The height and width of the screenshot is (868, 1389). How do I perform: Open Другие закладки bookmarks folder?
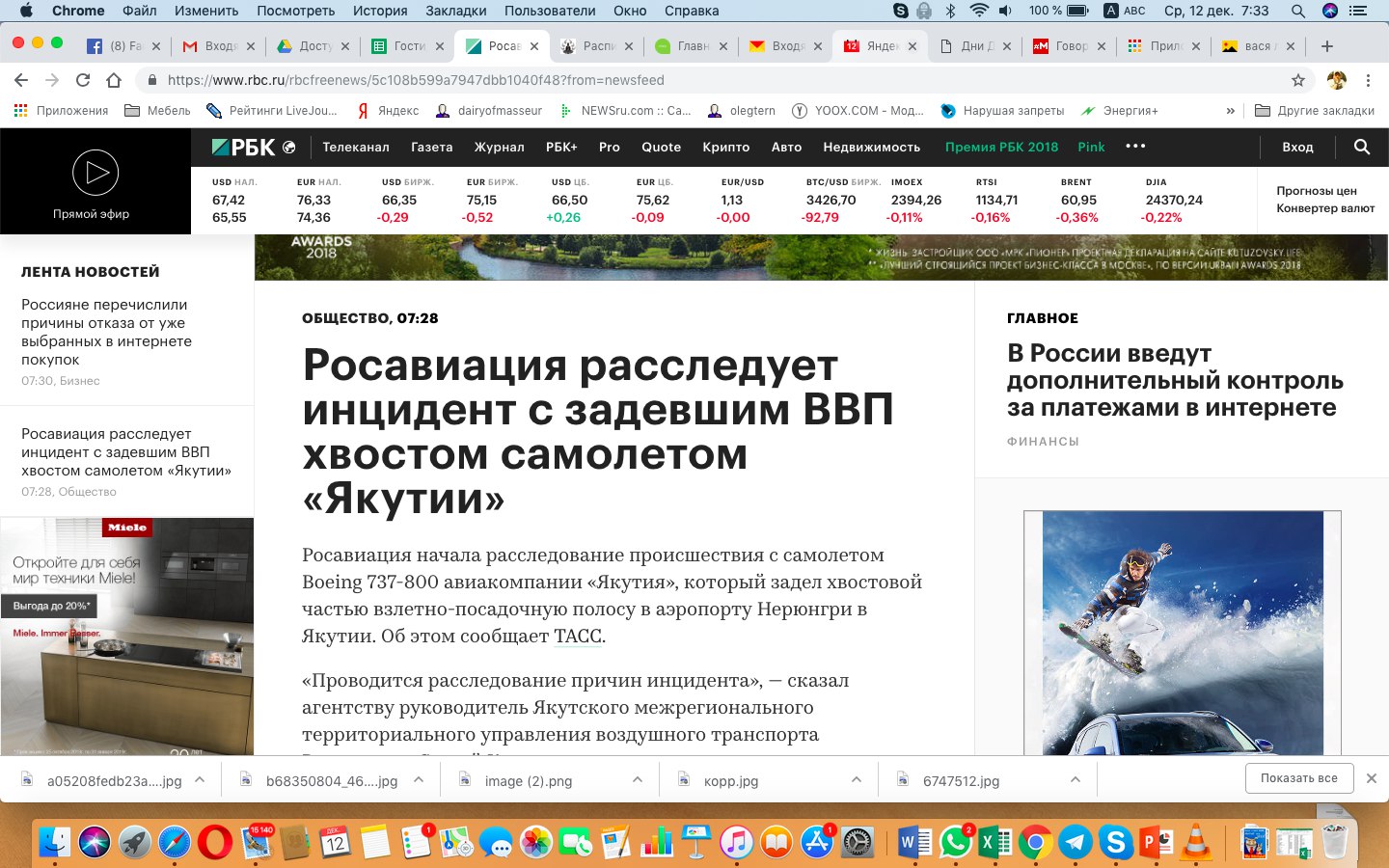tap(1314, 111)
